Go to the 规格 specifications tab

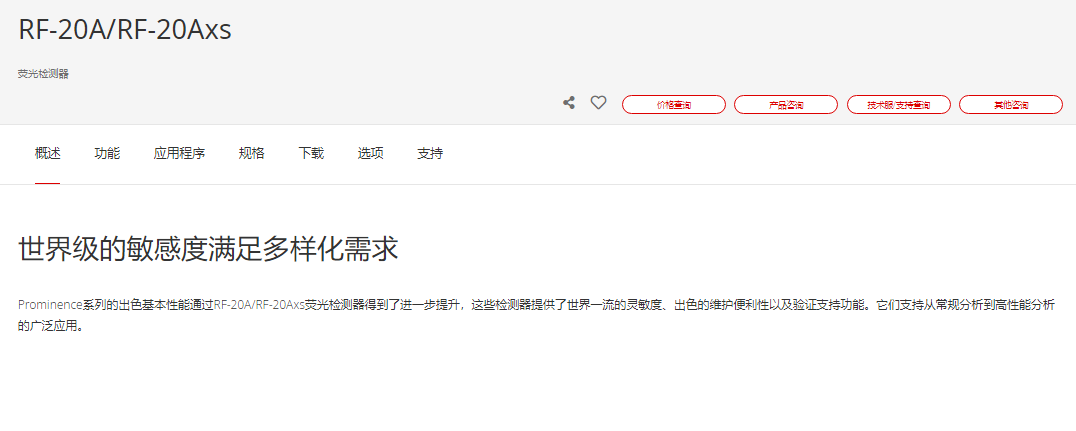(x=252, y=154)
